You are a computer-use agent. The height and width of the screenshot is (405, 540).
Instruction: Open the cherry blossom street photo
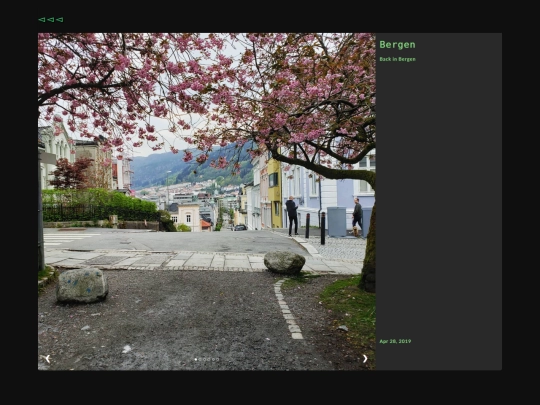pos(207,201)
